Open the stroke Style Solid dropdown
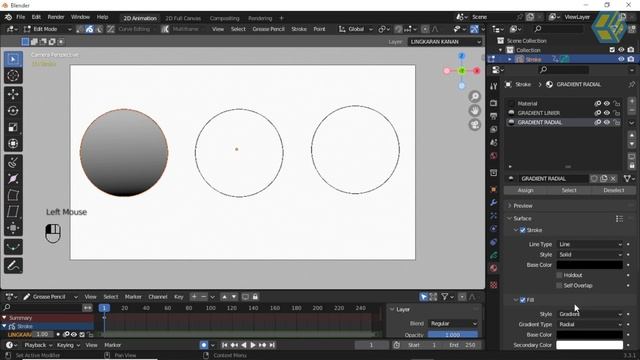 590,255
